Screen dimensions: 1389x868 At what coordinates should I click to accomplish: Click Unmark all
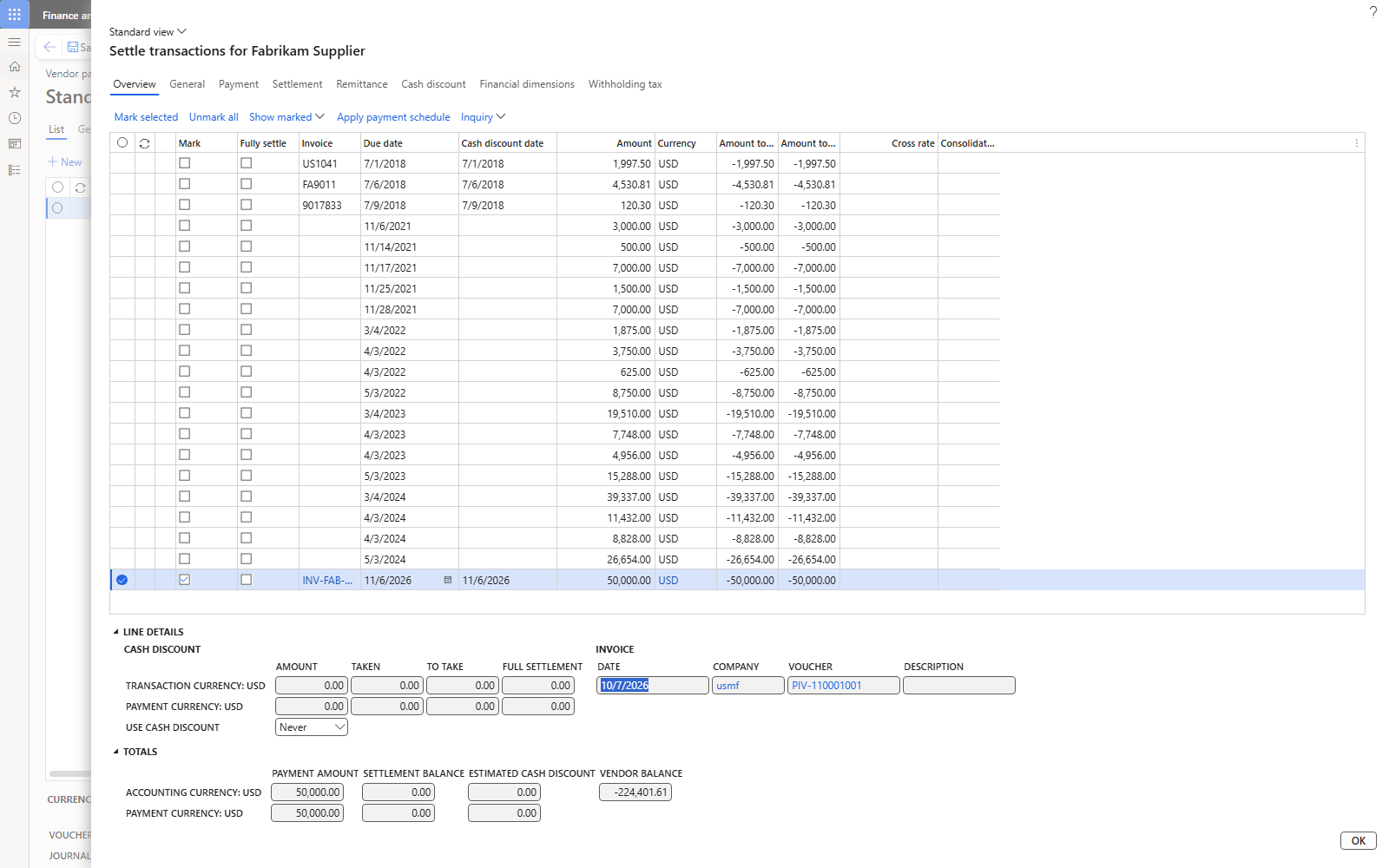(214, 117)
